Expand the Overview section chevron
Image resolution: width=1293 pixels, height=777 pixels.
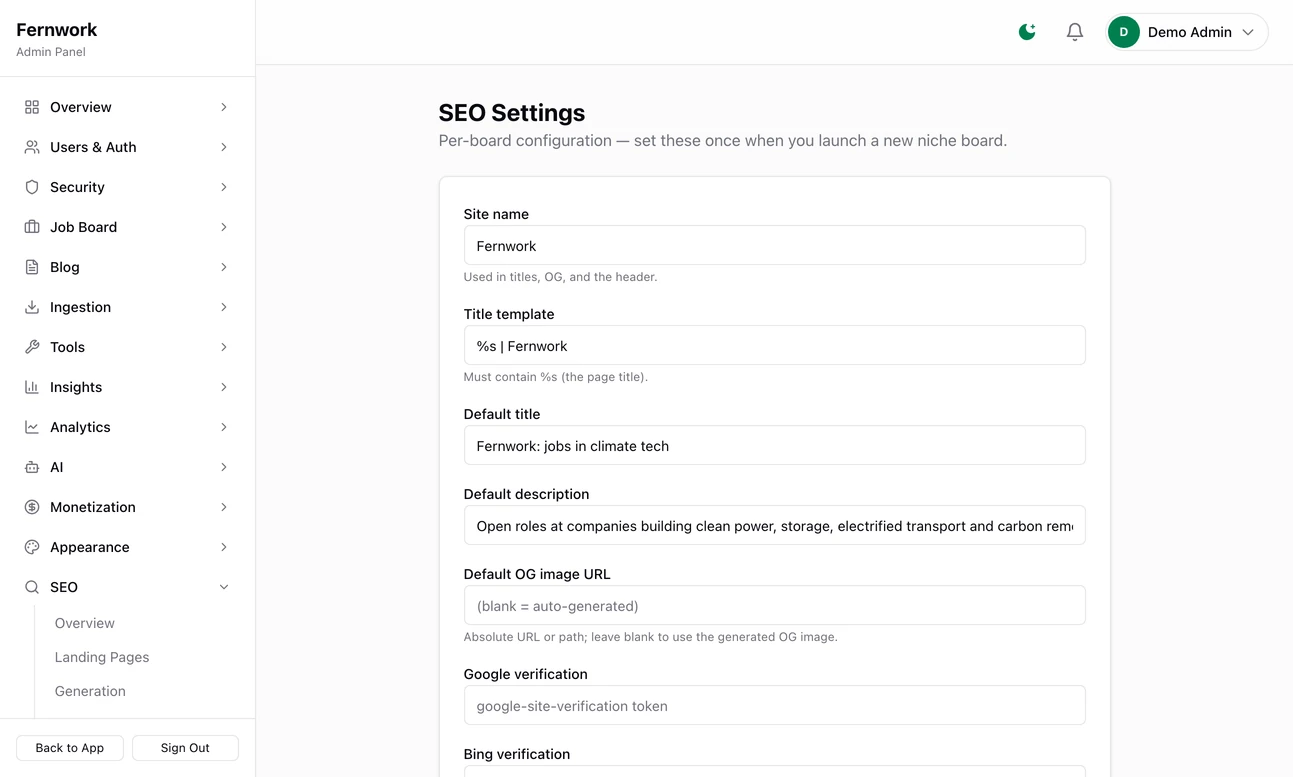tap(224, 107)
